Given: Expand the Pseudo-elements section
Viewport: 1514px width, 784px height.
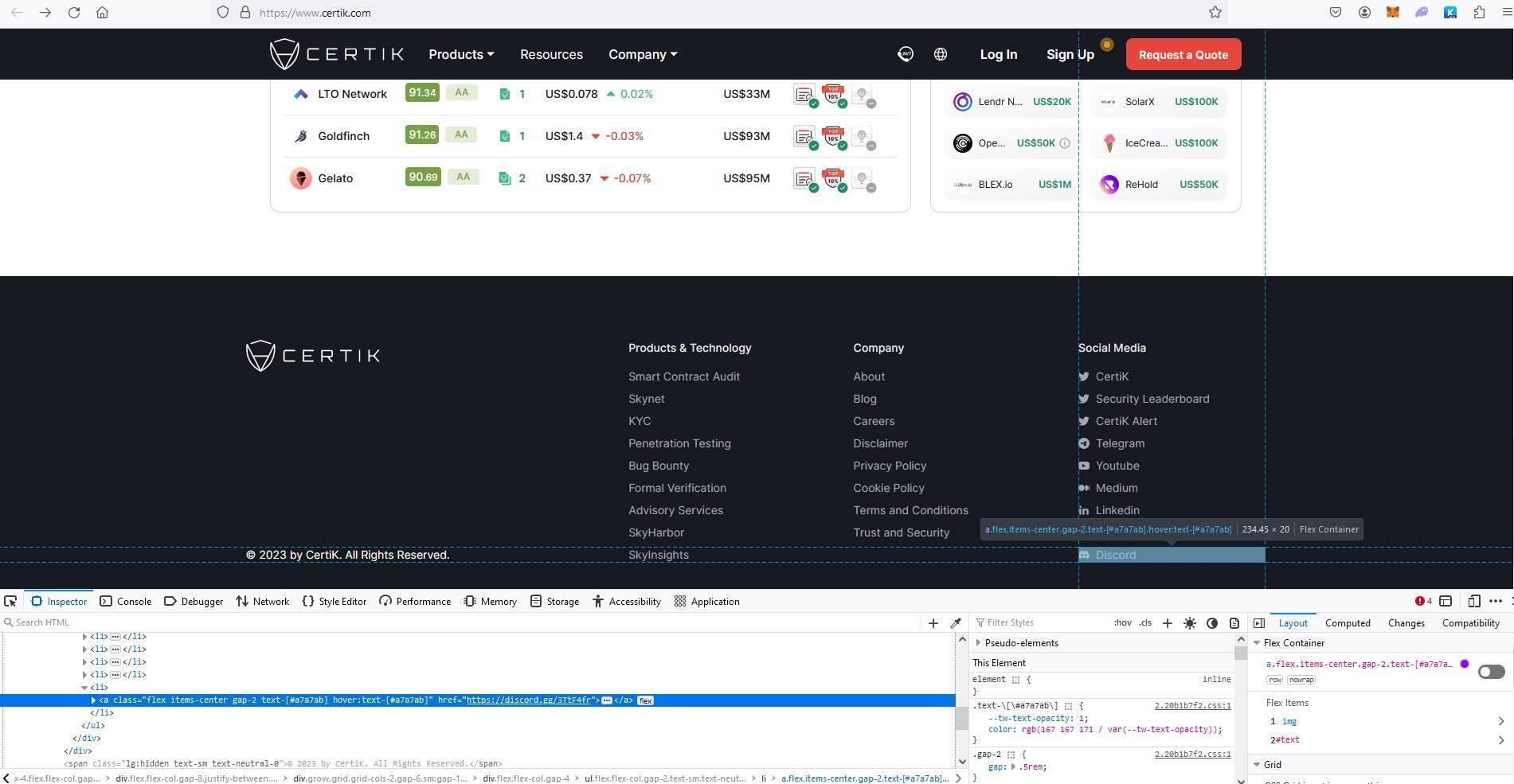Looking at the screenshot, I should (x=978, y=643).
